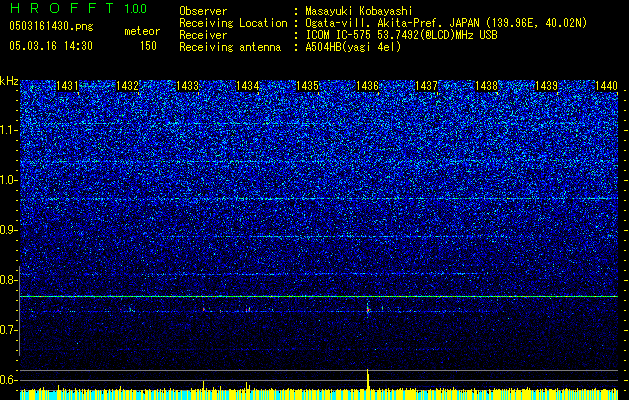The image size is (629, 400).
Task: Click the 1431 time marker
Action: (67, 86)
